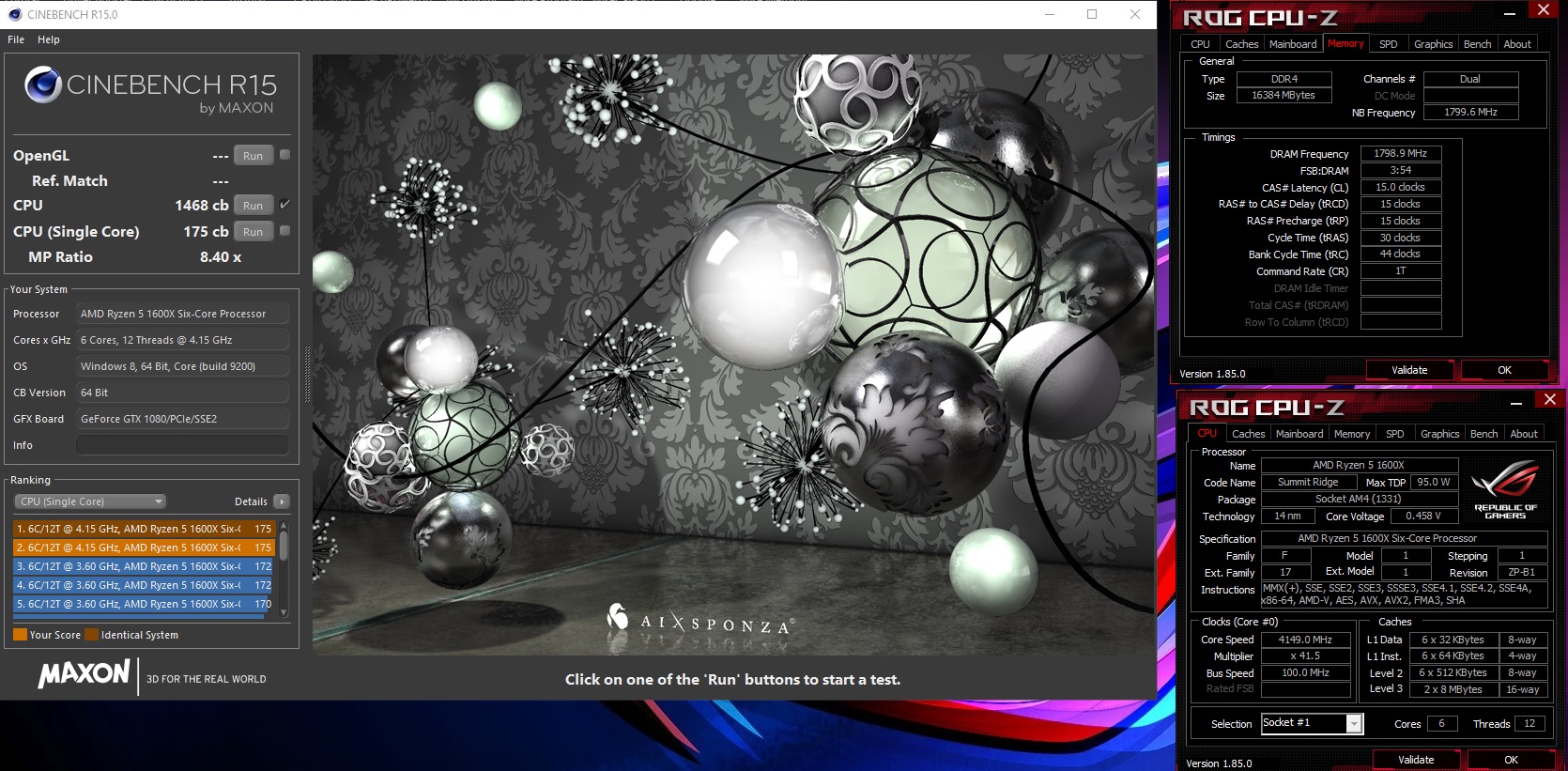Select Graphics tab in lower CPU-Z window
Screen dimensions: 1568x771
[1439, 434]
